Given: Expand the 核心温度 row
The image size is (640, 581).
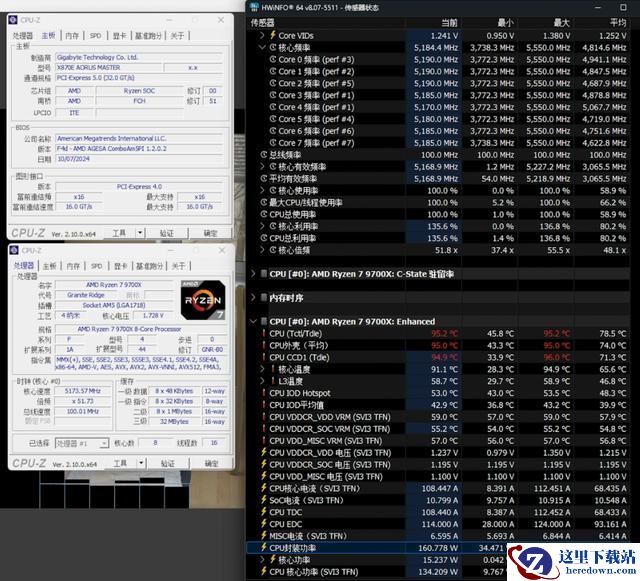Looking at the screenshot, I should 262,369.
